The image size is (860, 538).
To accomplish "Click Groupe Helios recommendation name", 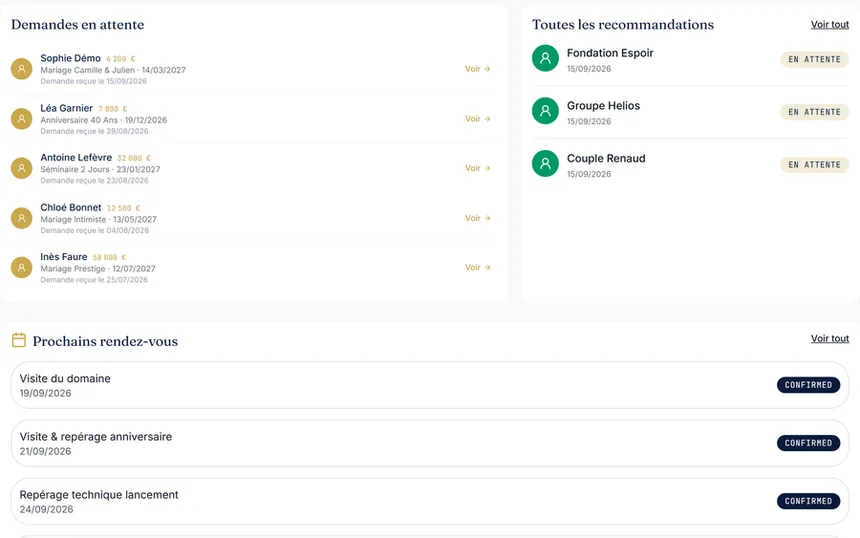I will tap(603, 106).
